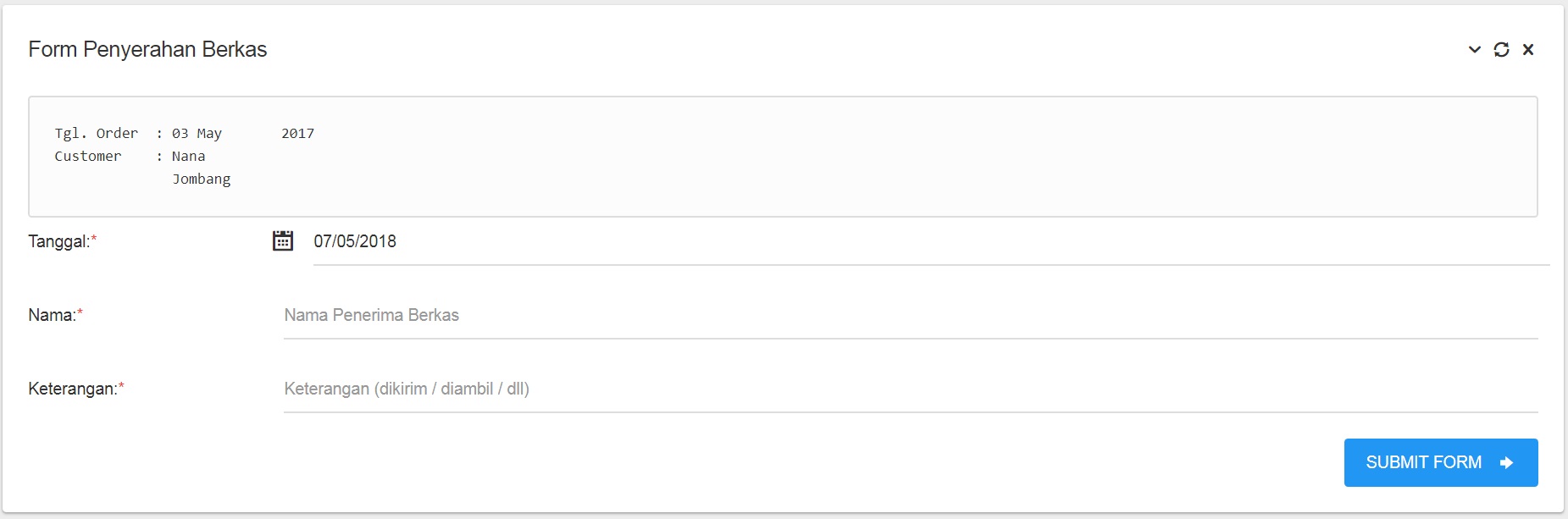The image size is (1568, 519).
Task: Click the Keterangan field label
Action: tap(72, 389)
